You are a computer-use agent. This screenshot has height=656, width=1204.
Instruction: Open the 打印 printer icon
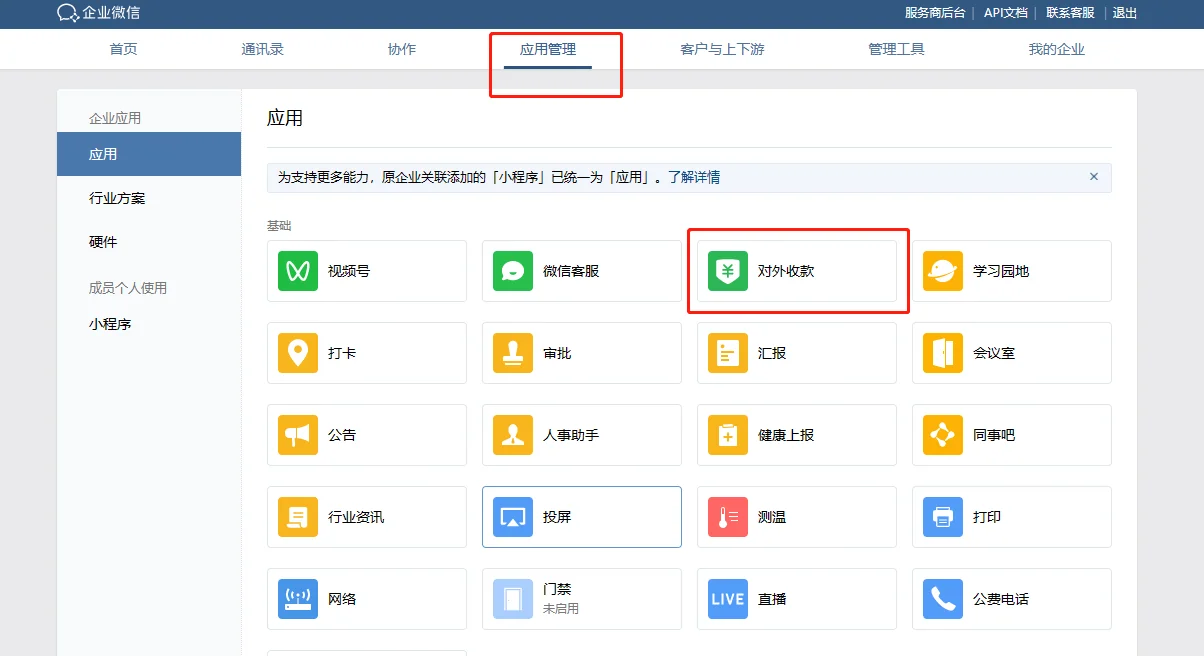coord(943,517)
